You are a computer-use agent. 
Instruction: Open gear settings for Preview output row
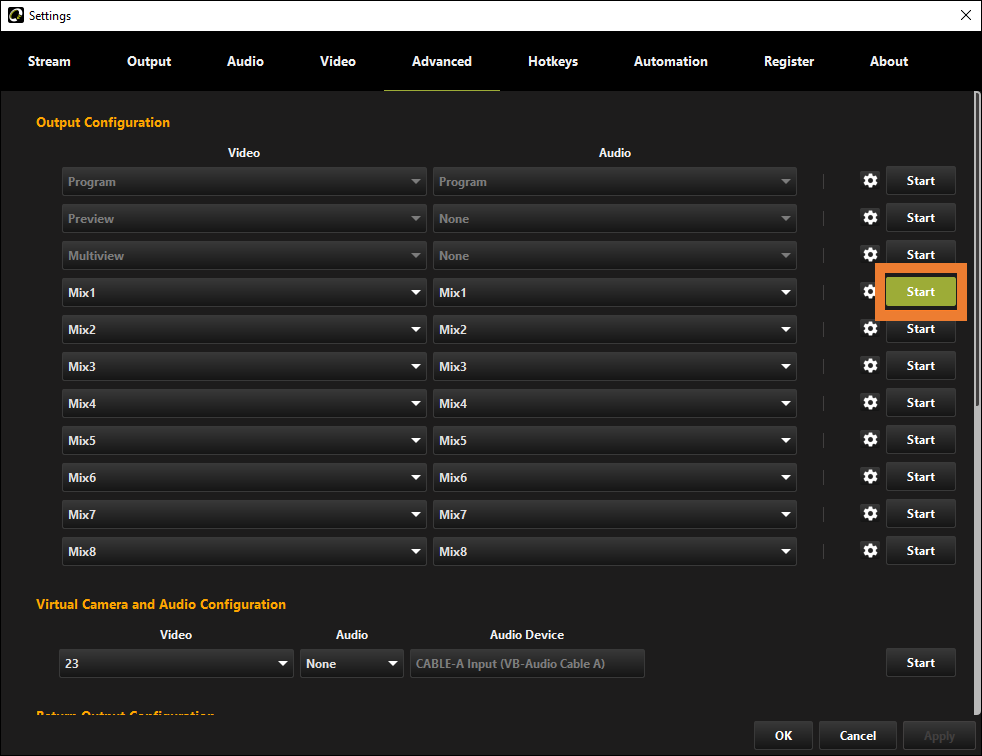pos(870,218)
